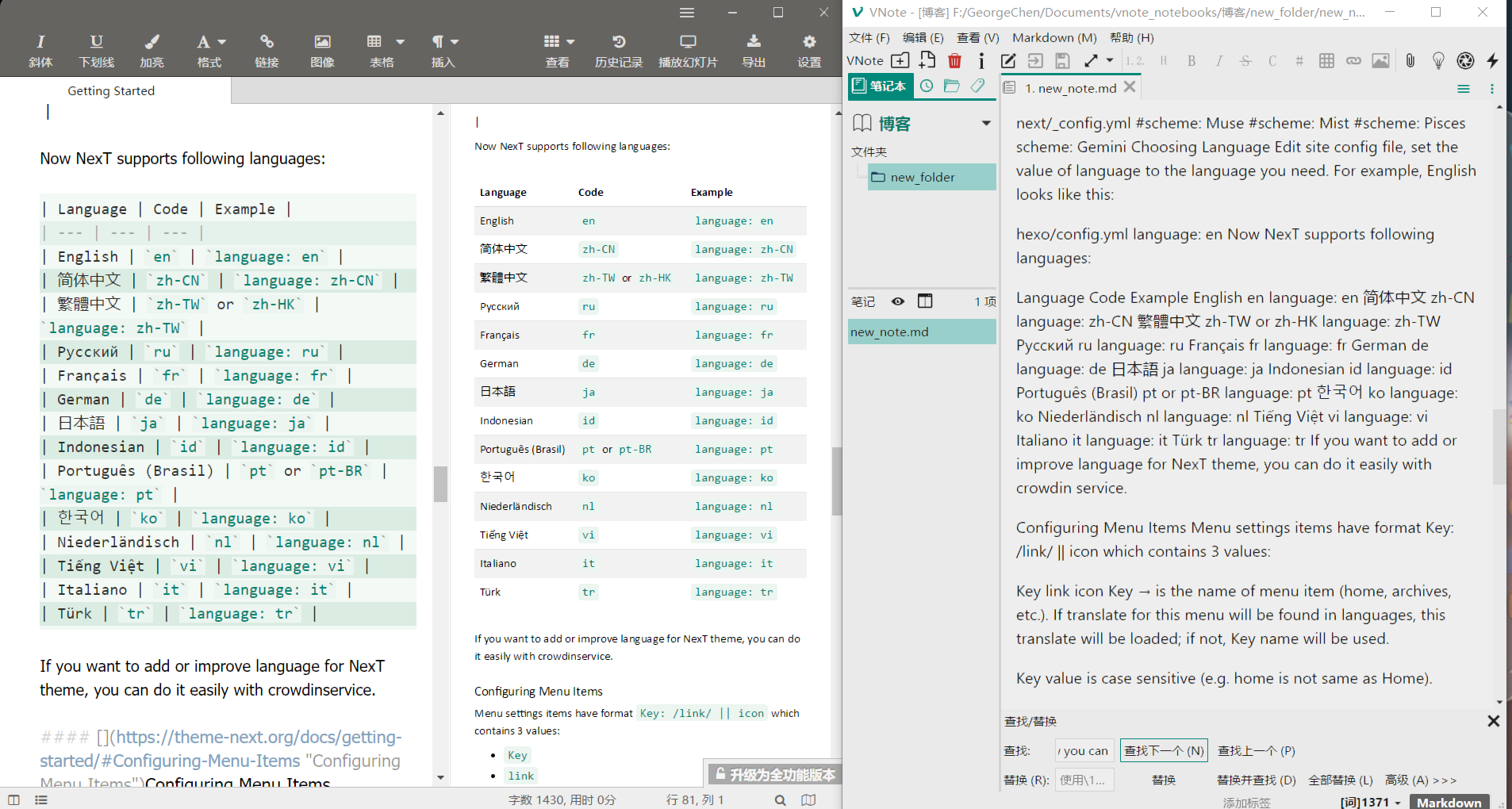1512x809 pixels.
Task: Open the Markdown mode dropdown at bottom right
Action: coord(1451,802)
